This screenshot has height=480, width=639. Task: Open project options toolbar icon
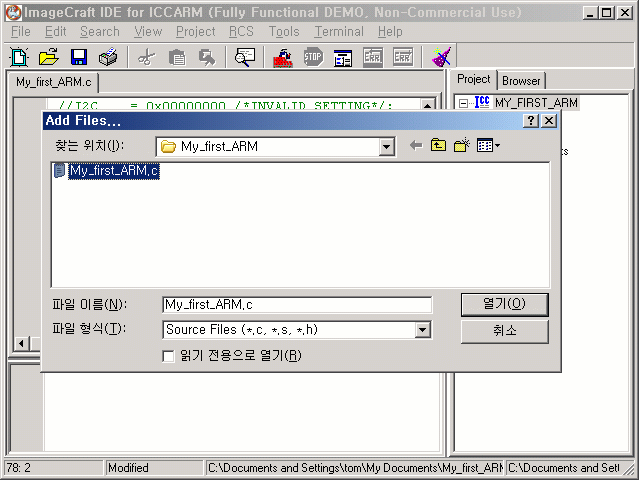343,58
